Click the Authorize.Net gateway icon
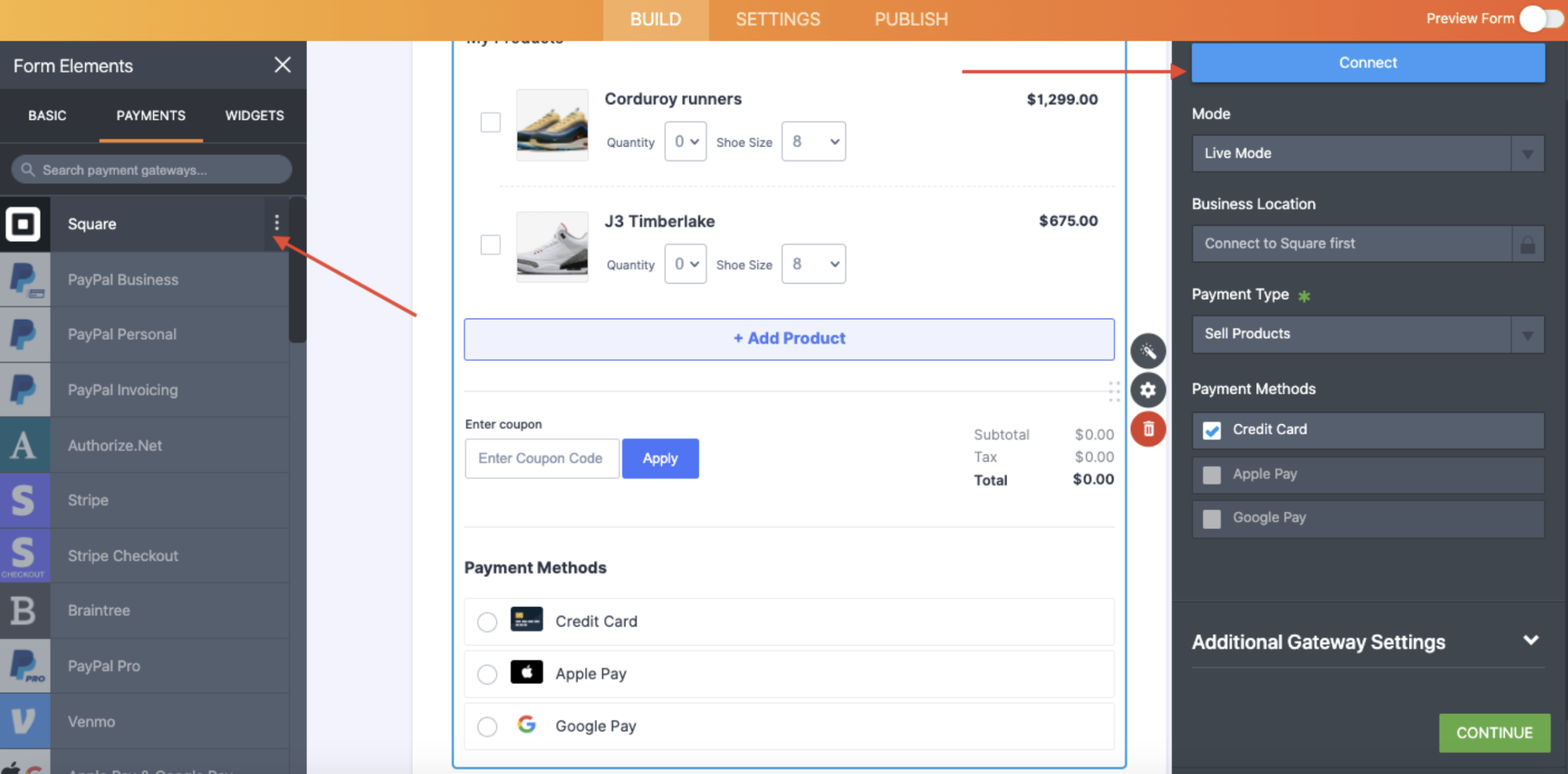 click(x=24, y=446)
